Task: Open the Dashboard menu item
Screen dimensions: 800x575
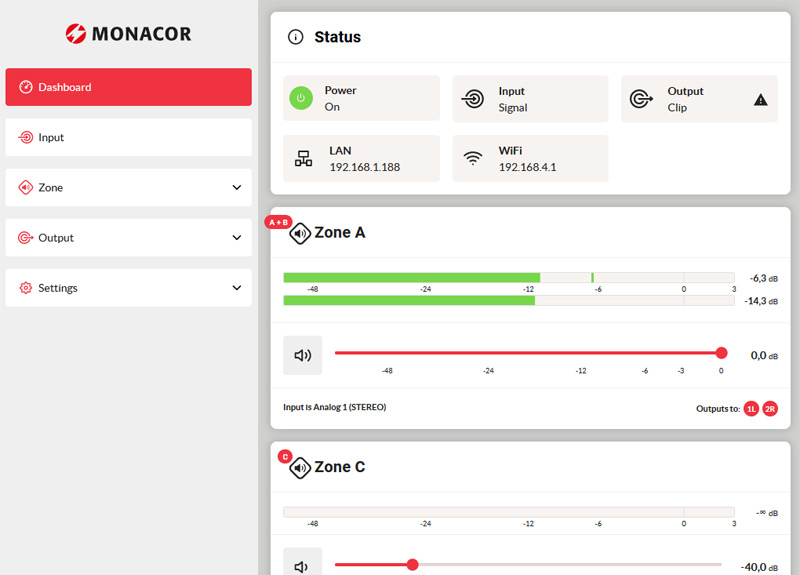Action: (128, 87)
